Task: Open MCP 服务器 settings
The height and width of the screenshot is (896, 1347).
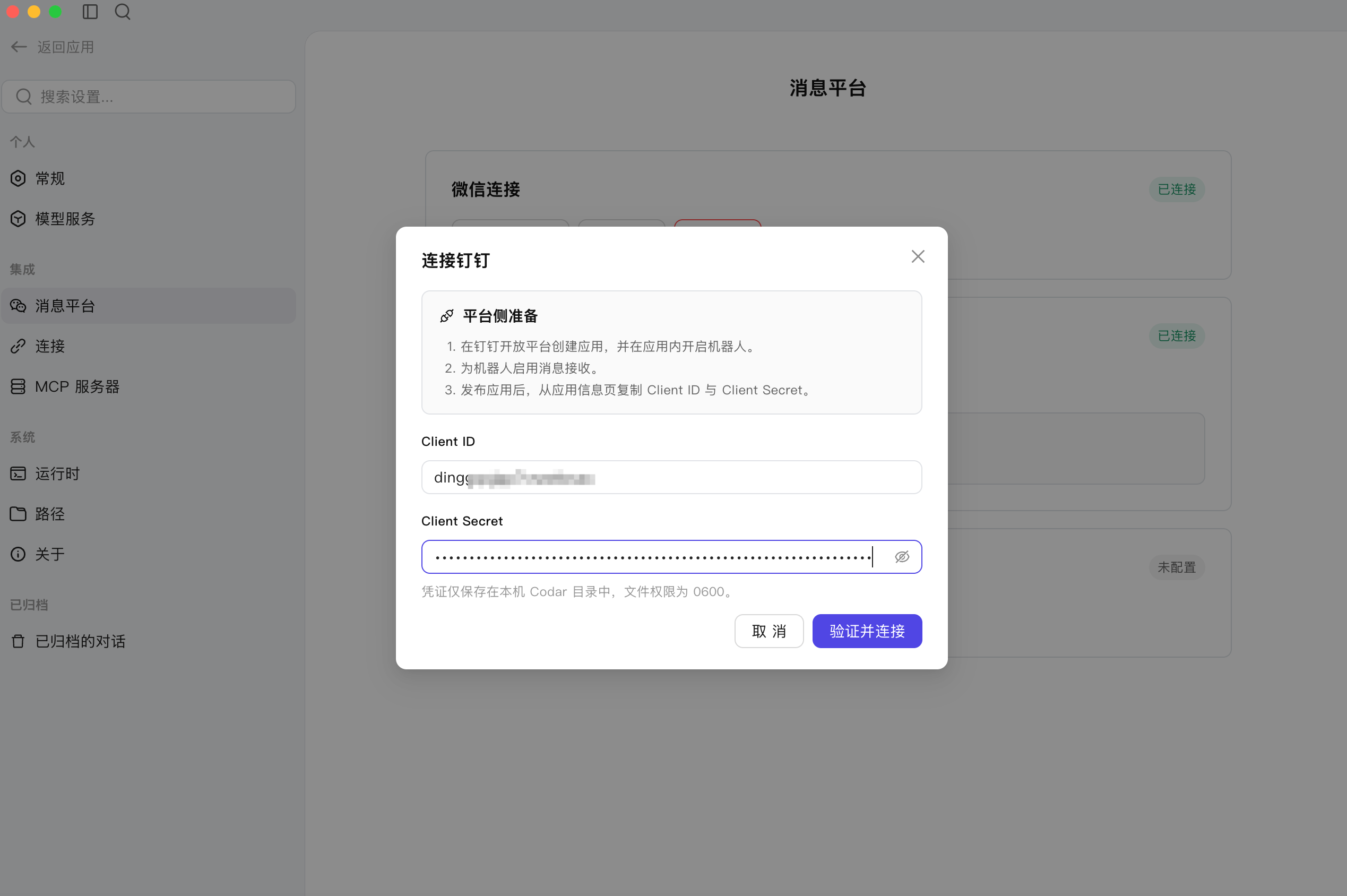Action: click(149, 386)
